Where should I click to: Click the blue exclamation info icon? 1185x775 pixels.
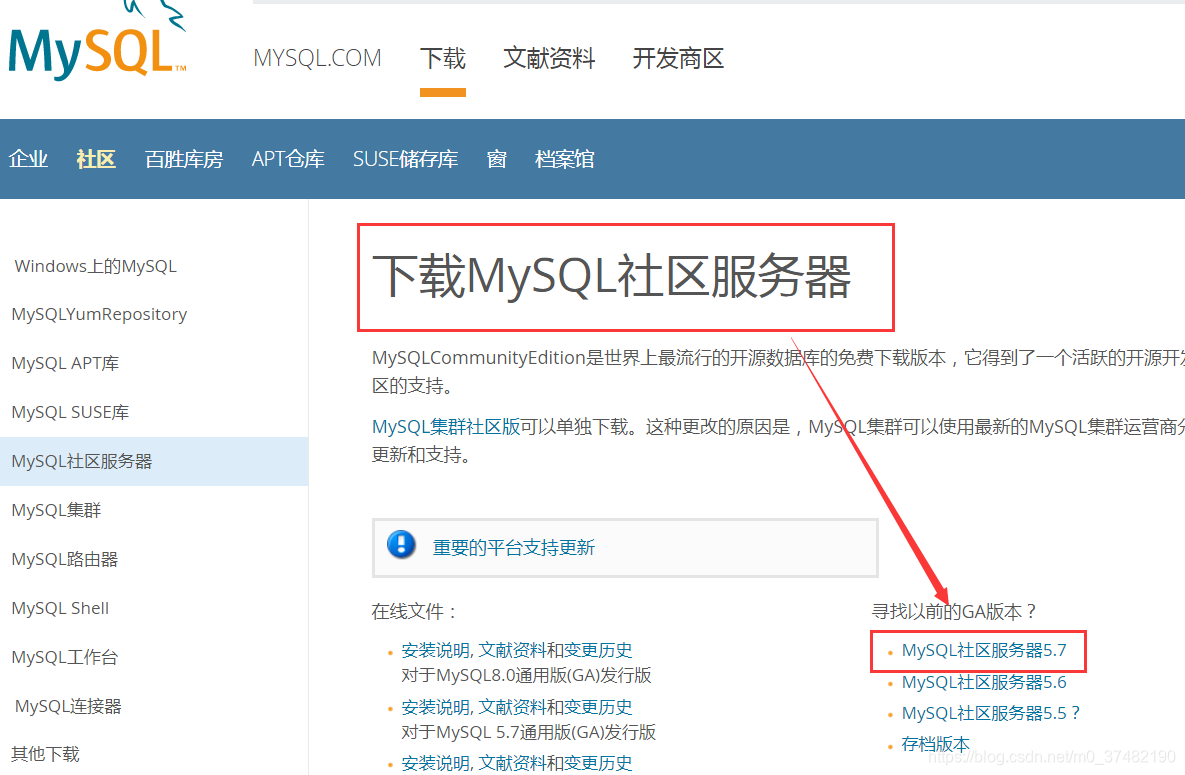pyautogui.click(x=401, y=544)
